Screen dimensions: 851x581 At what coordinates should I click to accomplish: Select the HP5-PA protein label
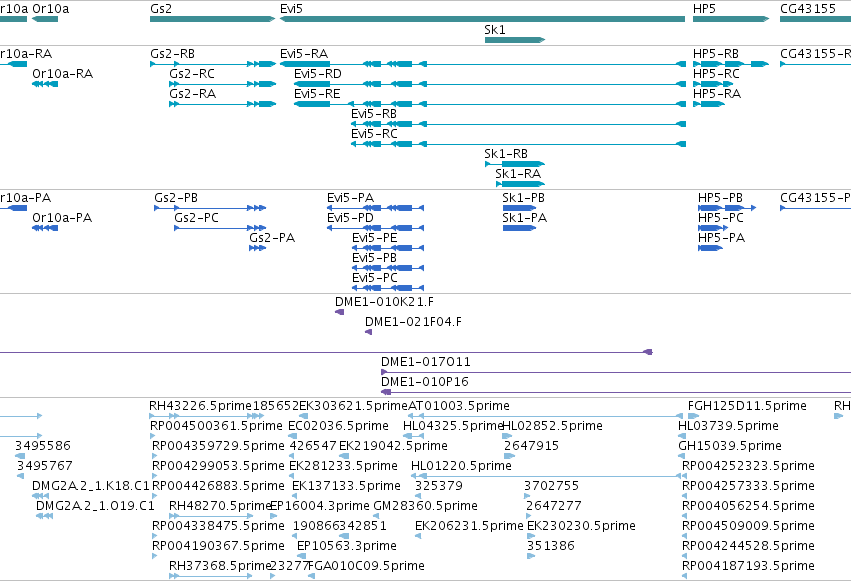click(x=721, y=238)
